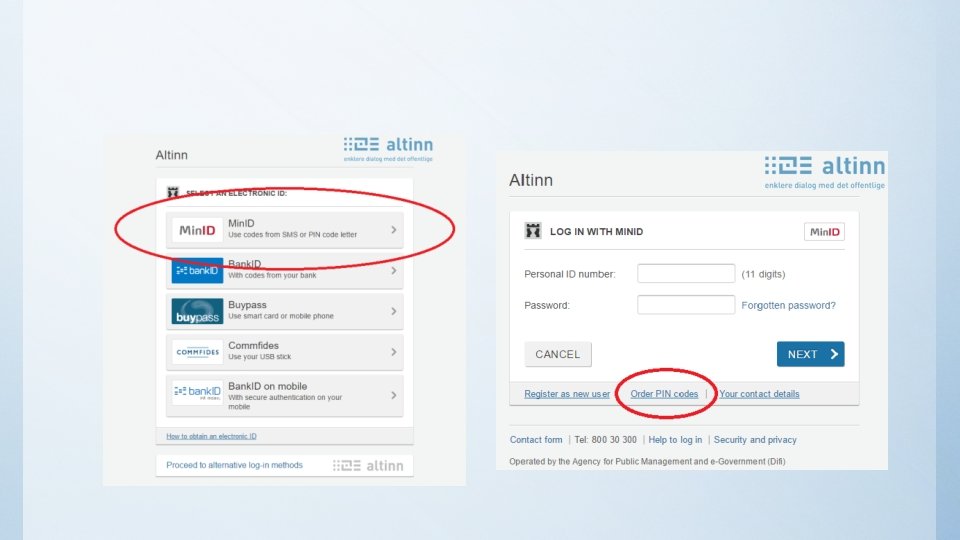This screenshot has height=540, width=960.
Task: Open the Commfides row chevron arrow
Action: 394,352
